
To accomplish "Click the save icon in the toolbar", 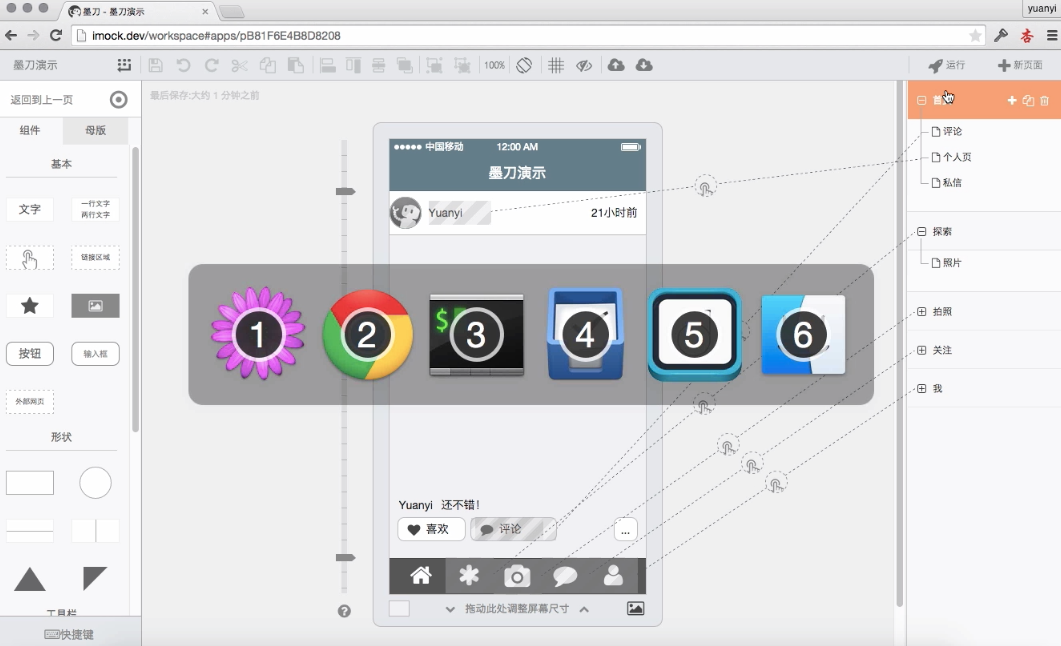I will 155,65.
